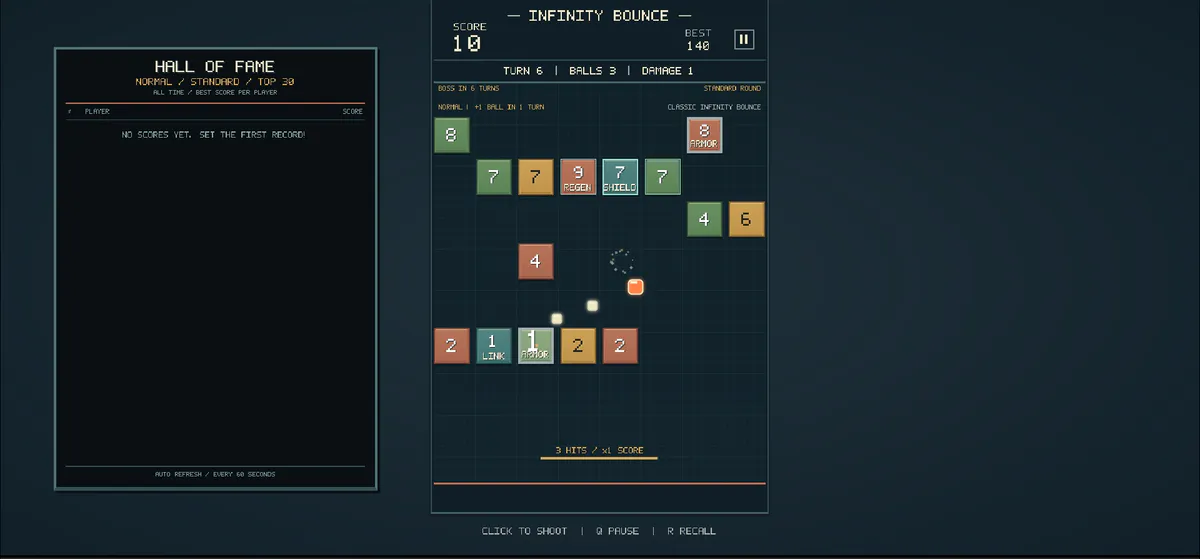
Task: Click the orange 6 block
Action: point(746,219)
